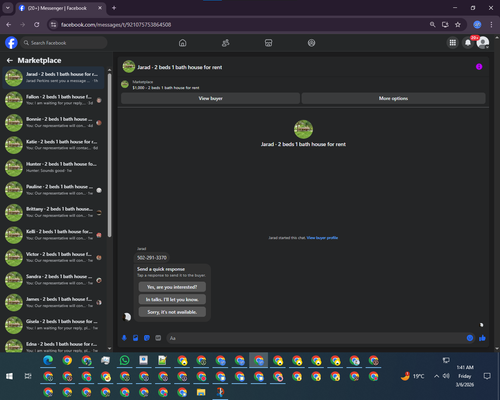Viewport: 500px width, 400px height.
Task: Open the Friends icon in the top navigation
Action: click(226, 43)
